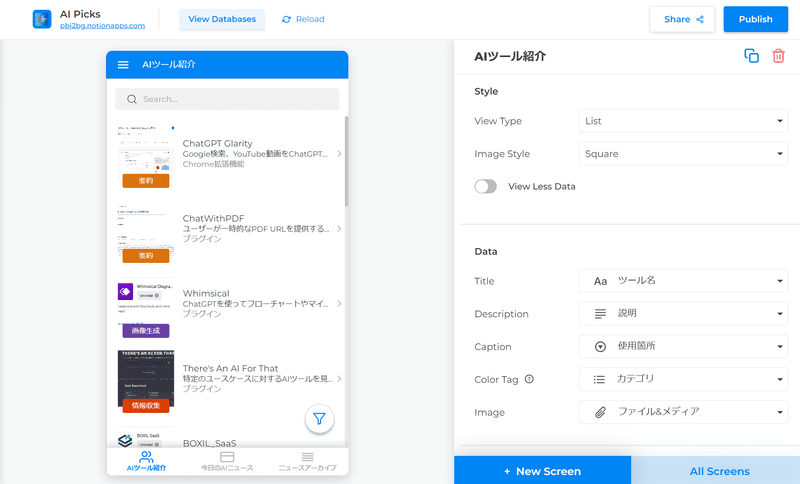Click There's An AI For That thumbnail
800x484 pixels.
146,378
